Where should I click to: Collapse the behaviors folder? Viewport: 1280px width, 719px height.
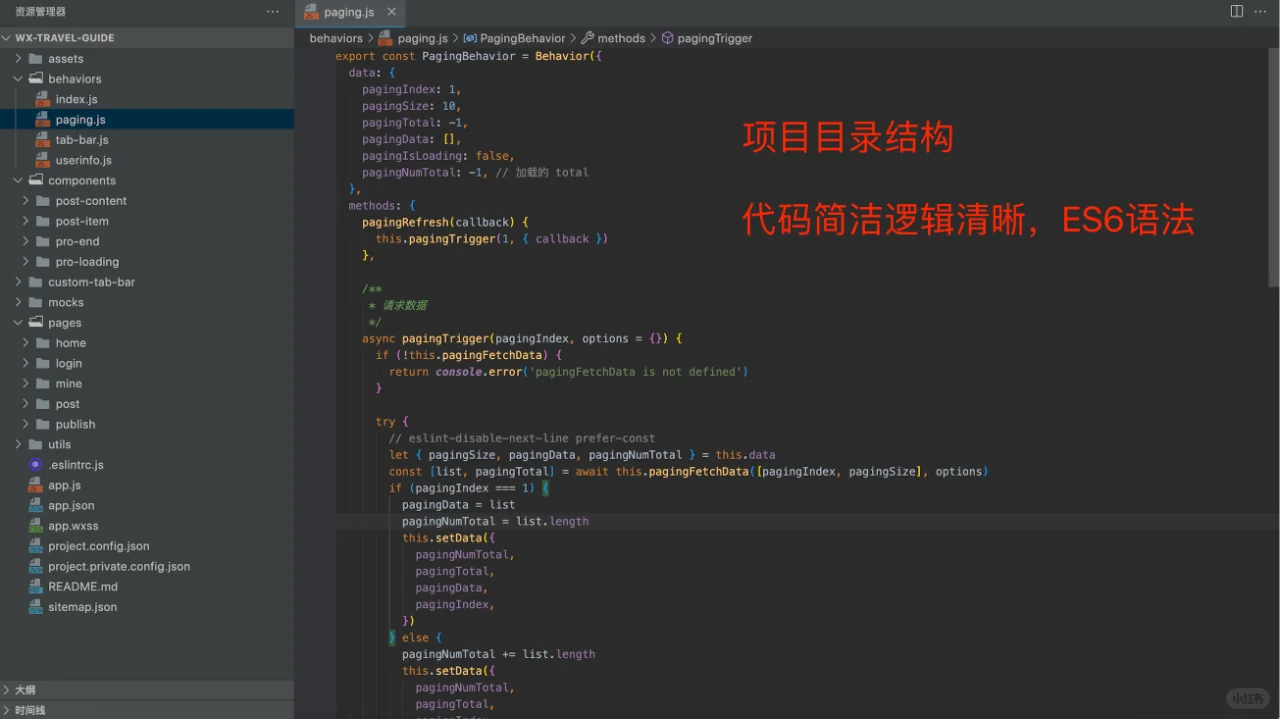click(x=17, y=78)
